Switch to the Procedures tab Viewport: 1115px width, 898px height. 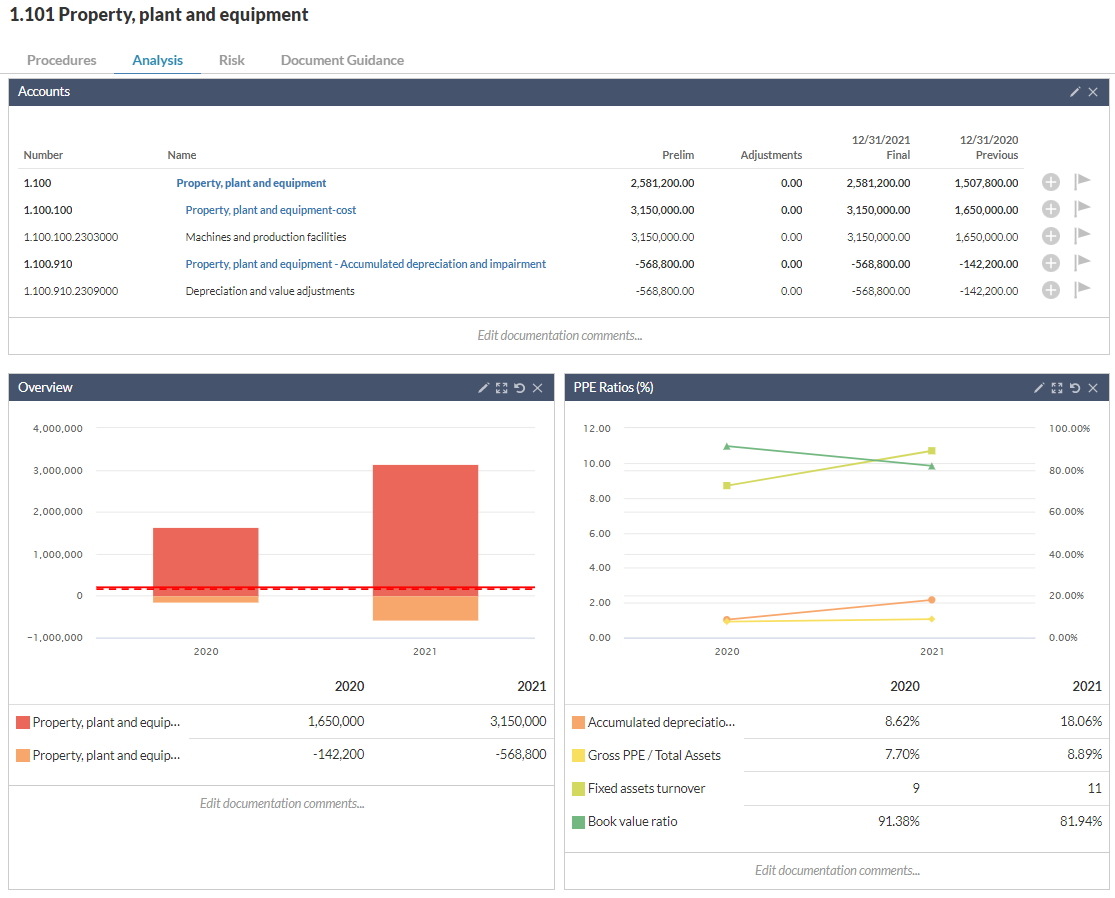click(x=62, y=60)
